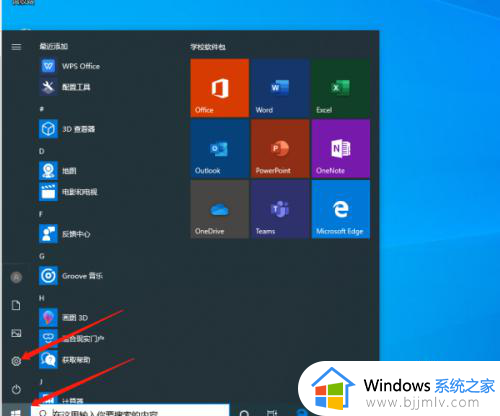Click the 最近添加 section heading

(x=54, y=46)
